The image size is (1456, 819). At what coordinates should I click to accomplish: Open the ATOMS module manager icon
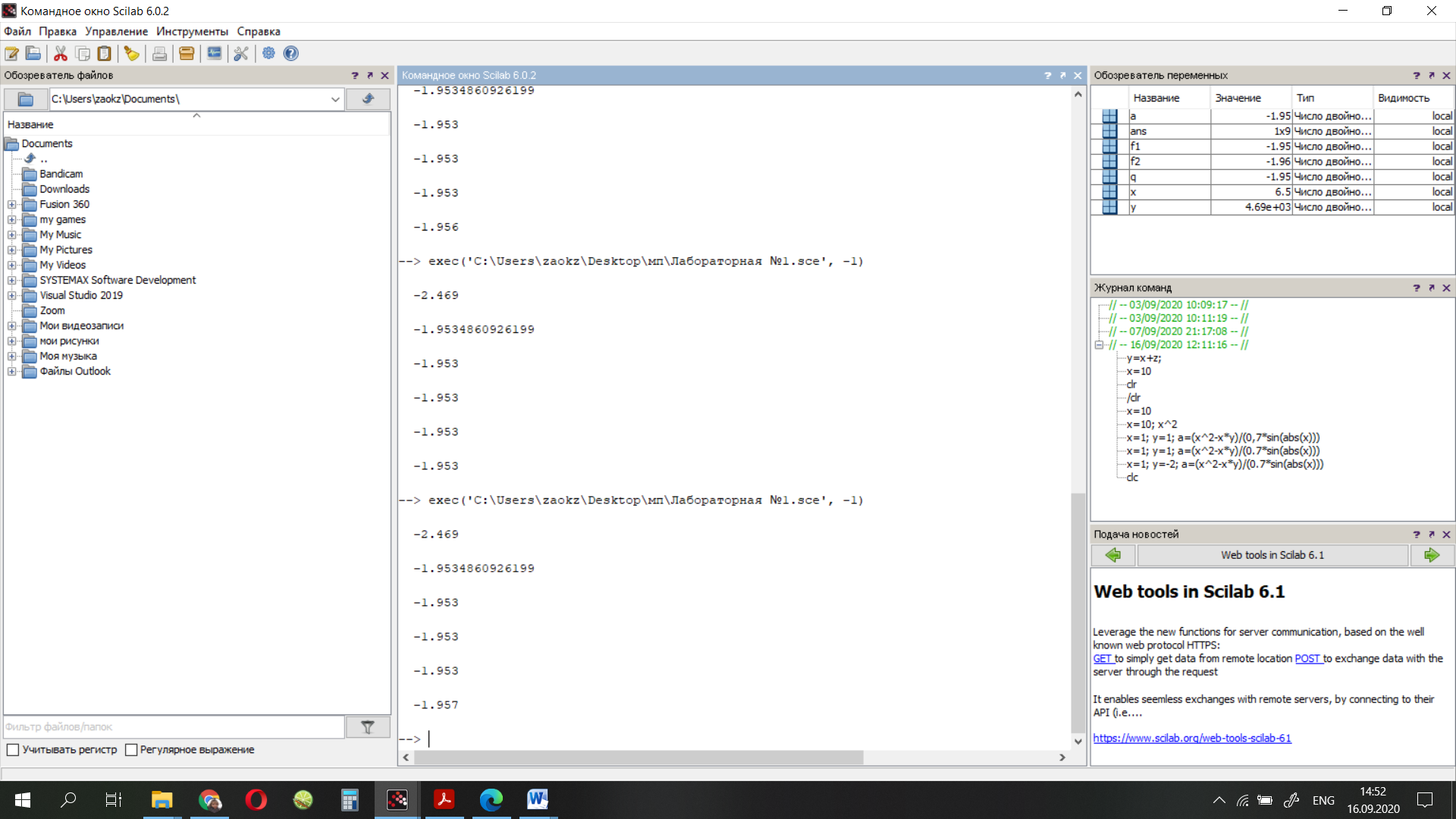187,54
